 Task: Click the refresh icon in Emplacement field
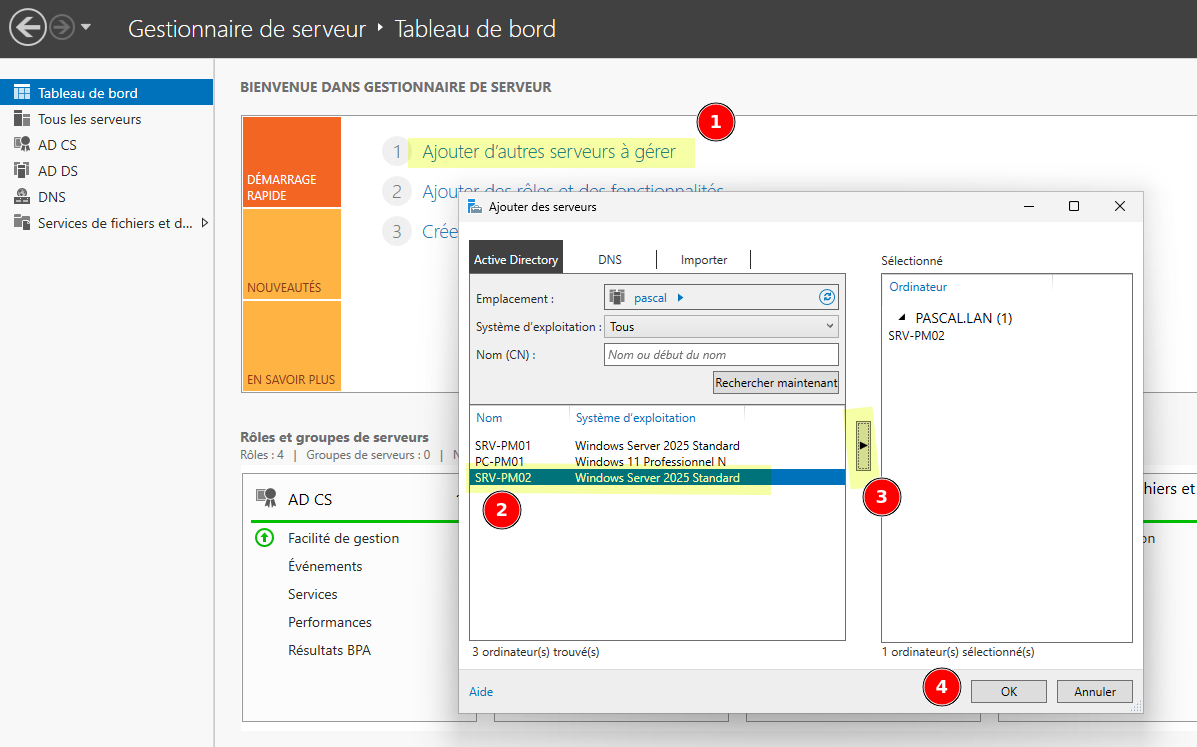(826, 297)
